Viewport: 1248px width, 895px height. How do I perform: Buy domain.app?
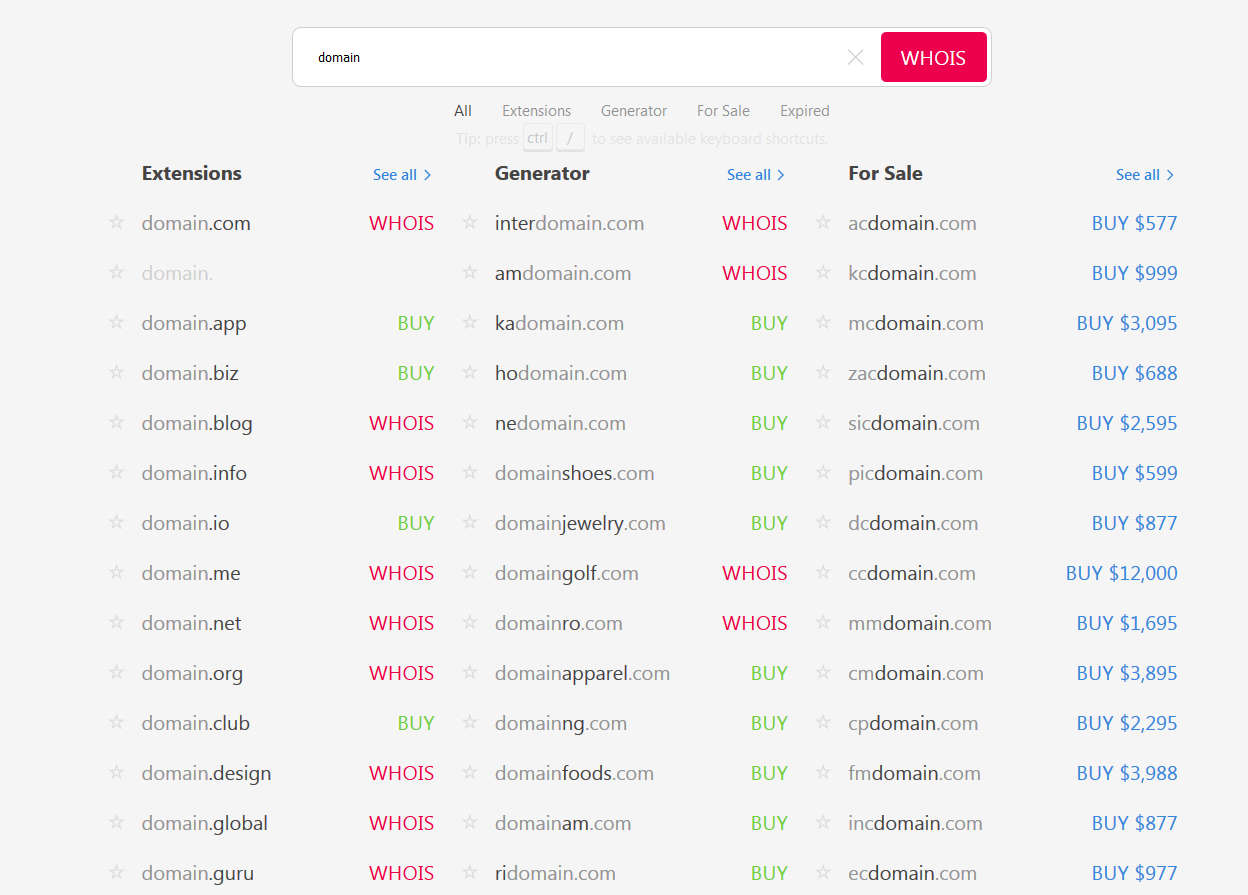[415, 323]
